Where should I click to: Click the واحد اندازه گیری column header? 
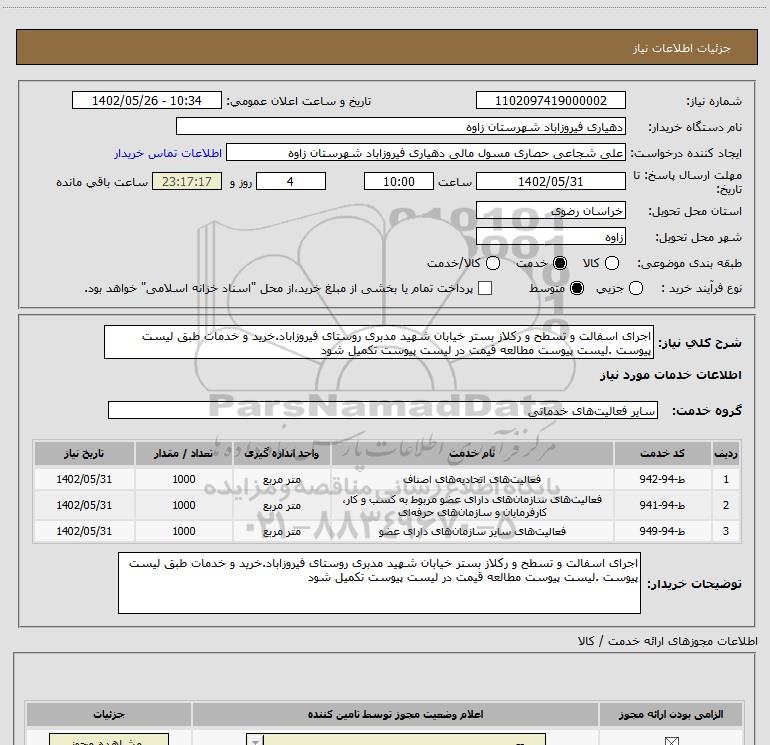[281, 453]
